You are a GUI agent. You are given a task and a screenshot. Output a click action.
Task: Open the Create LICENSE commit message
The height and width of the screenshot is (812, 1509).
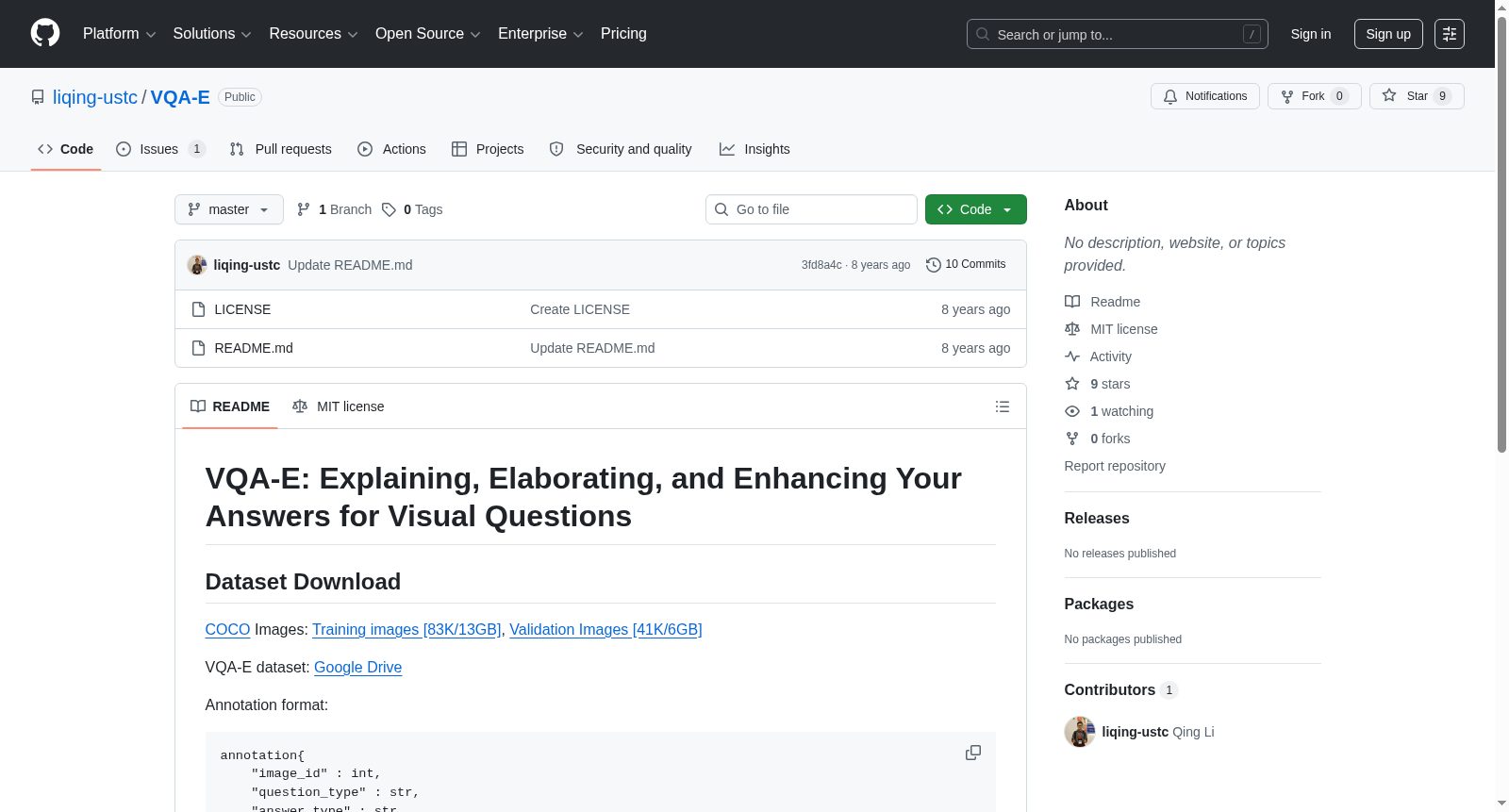click(580, 309)
